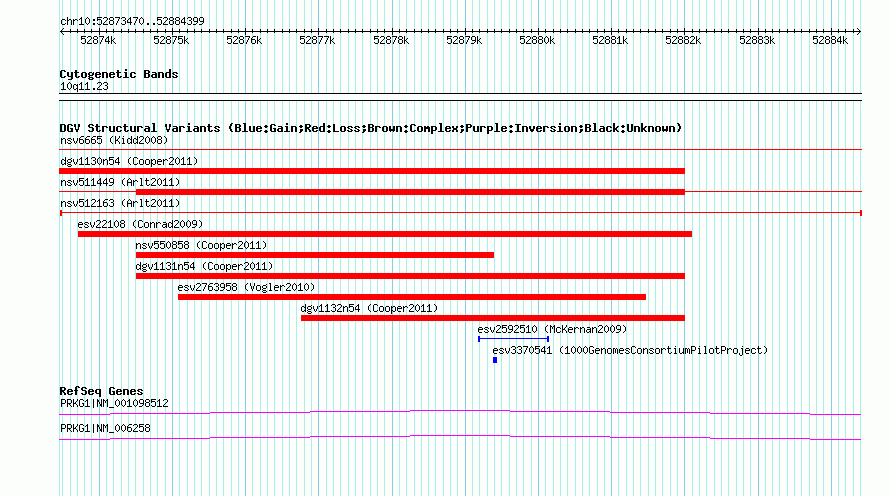Click the red bar of dgv1130n54

coord(372,171)
